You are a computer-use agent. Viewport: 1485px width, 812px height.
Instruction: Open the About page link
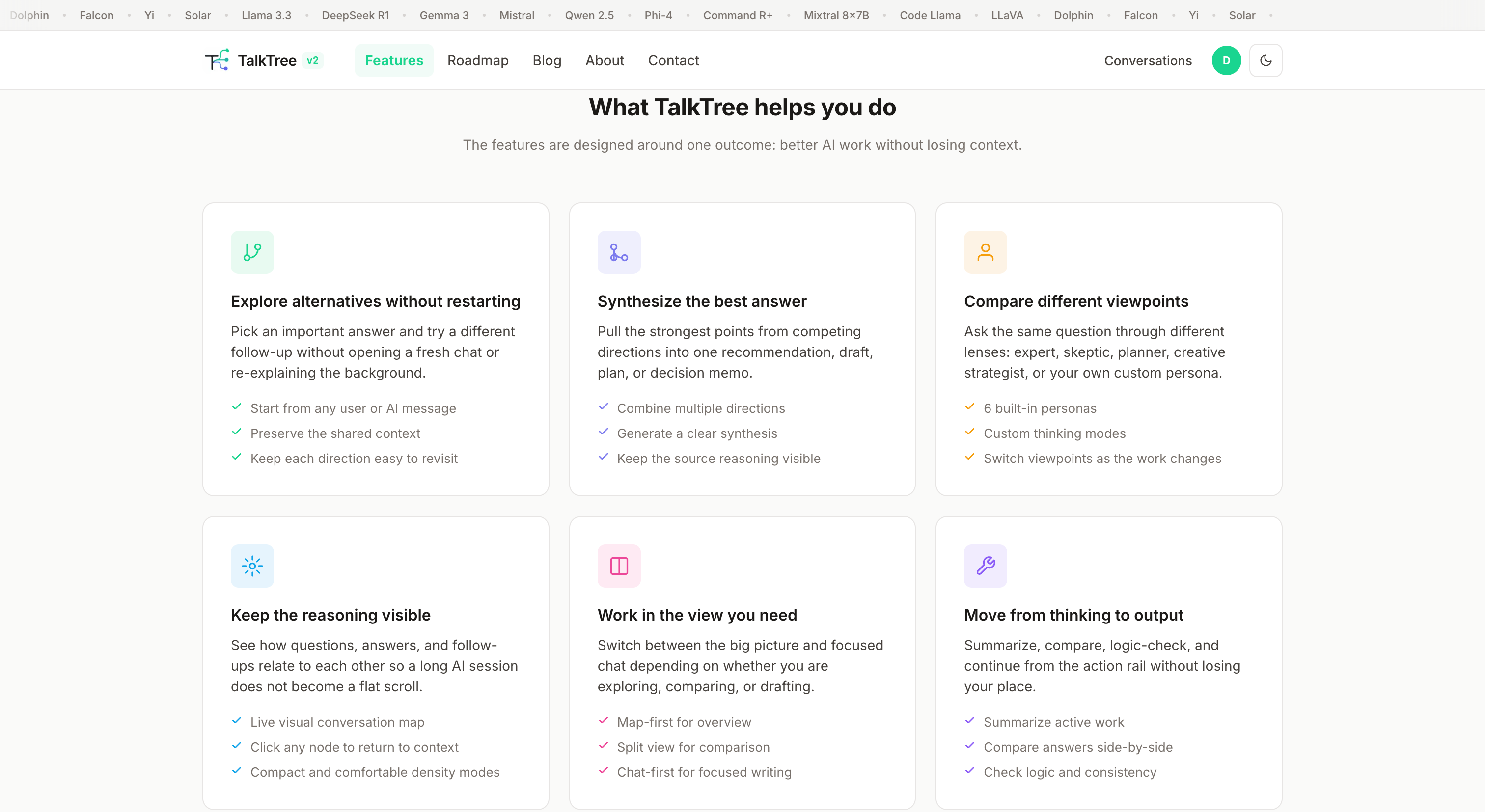click(x=604, y=60)
